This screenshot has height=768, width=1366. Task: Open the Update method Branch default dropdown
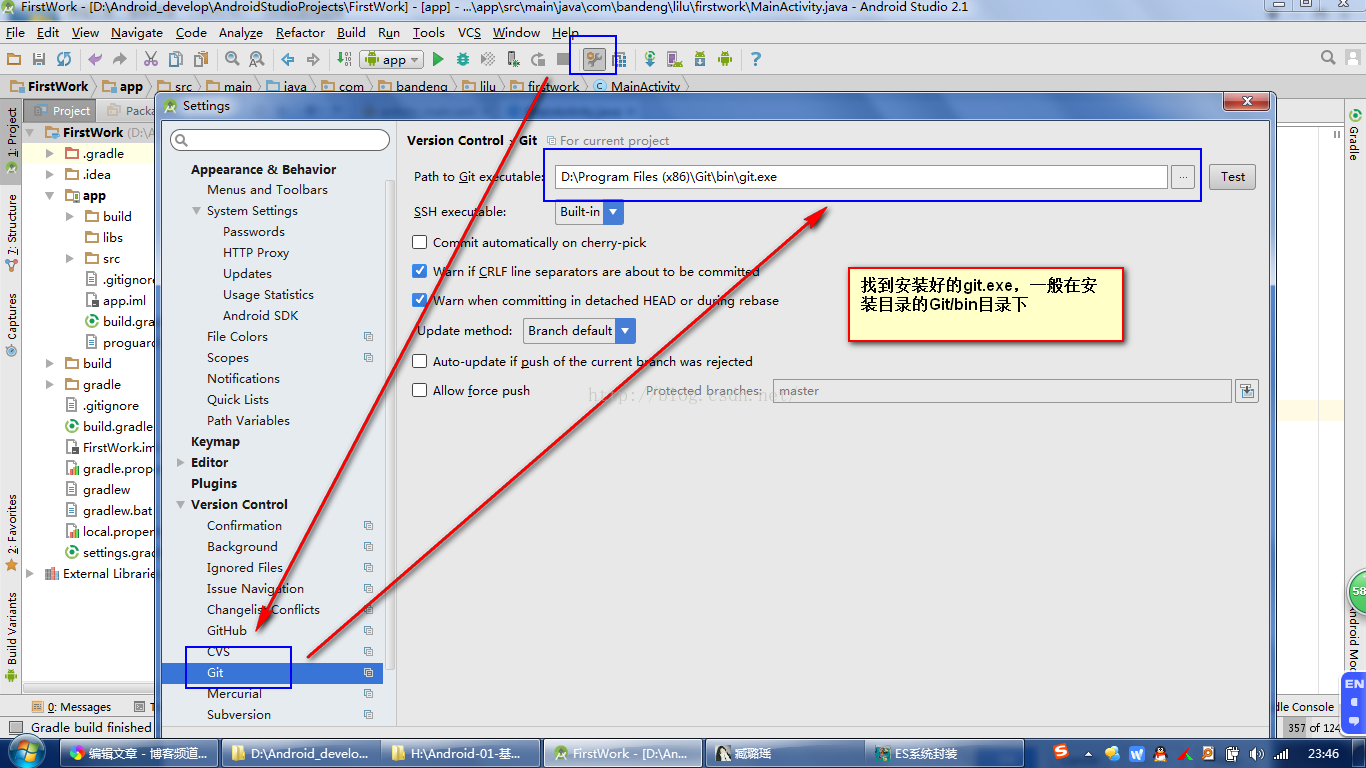click(580, 331)
